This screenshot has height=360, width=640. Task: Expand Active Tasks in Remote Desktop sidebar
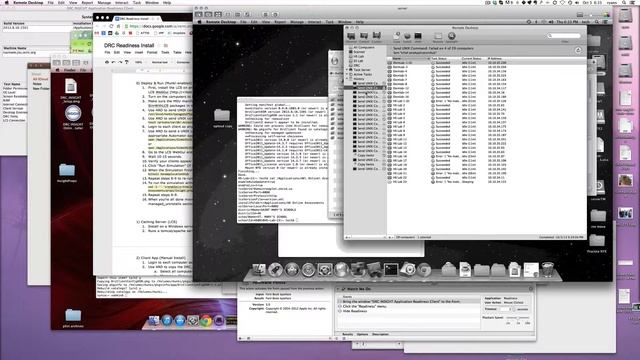(x=348, y=74)
